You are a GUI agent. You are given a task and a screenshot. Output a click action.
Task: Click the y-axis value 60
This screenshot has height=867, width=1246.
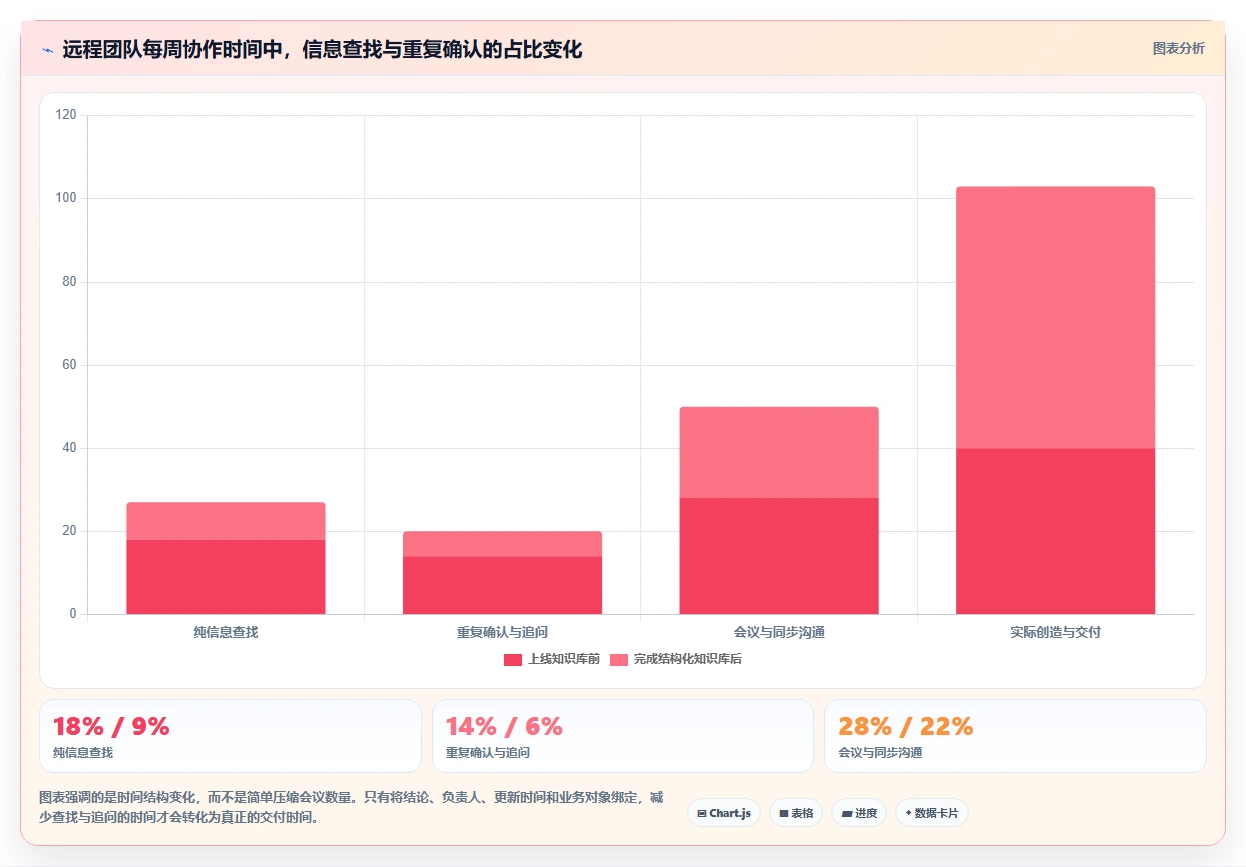coord(69,365)
